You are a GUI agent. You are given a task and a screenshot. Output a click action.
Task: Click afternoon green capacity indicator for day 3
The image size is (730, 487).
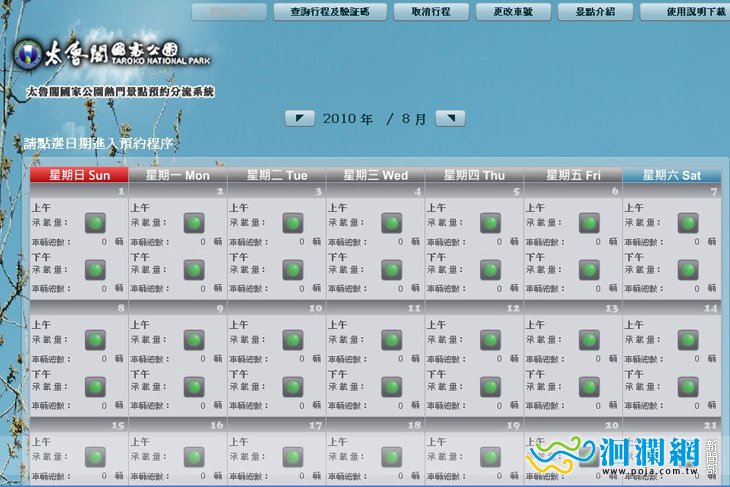(293, 270)
